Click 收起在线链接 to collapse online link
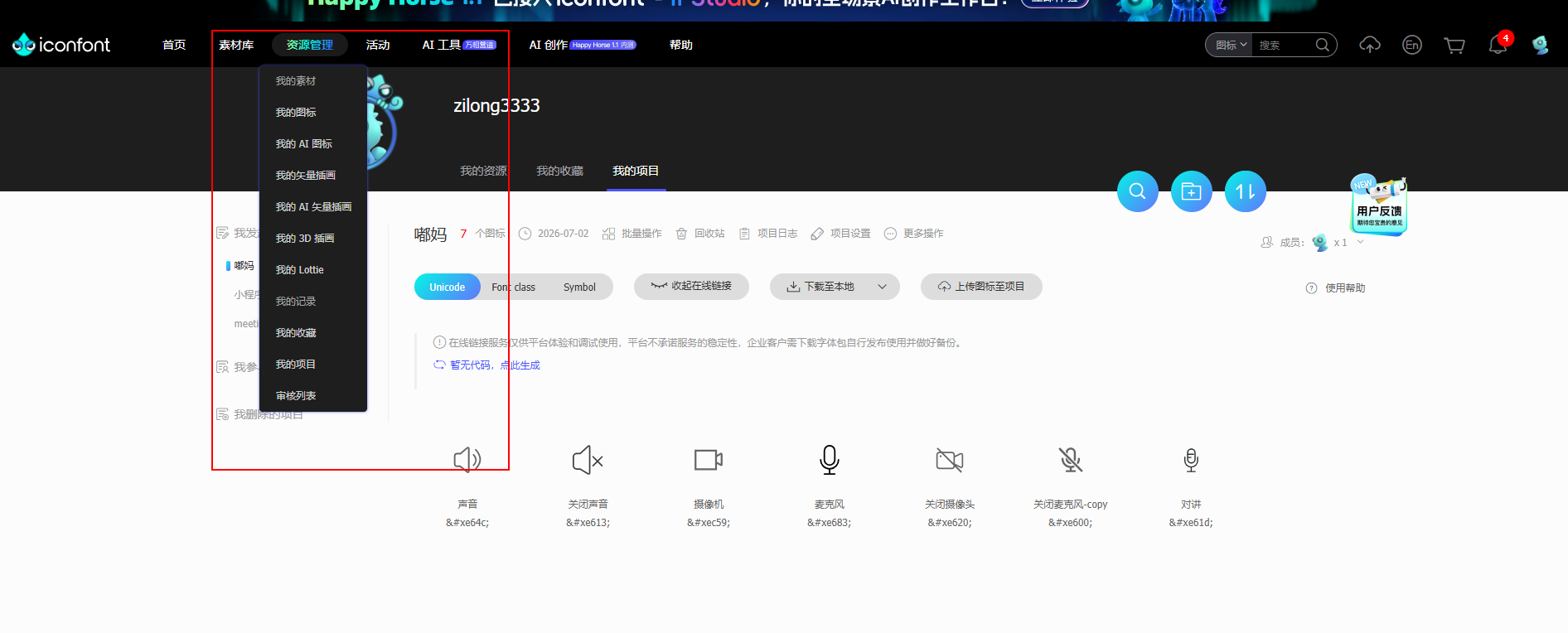This screenshot has width=1568, height=633. click(x=691, y=286)
